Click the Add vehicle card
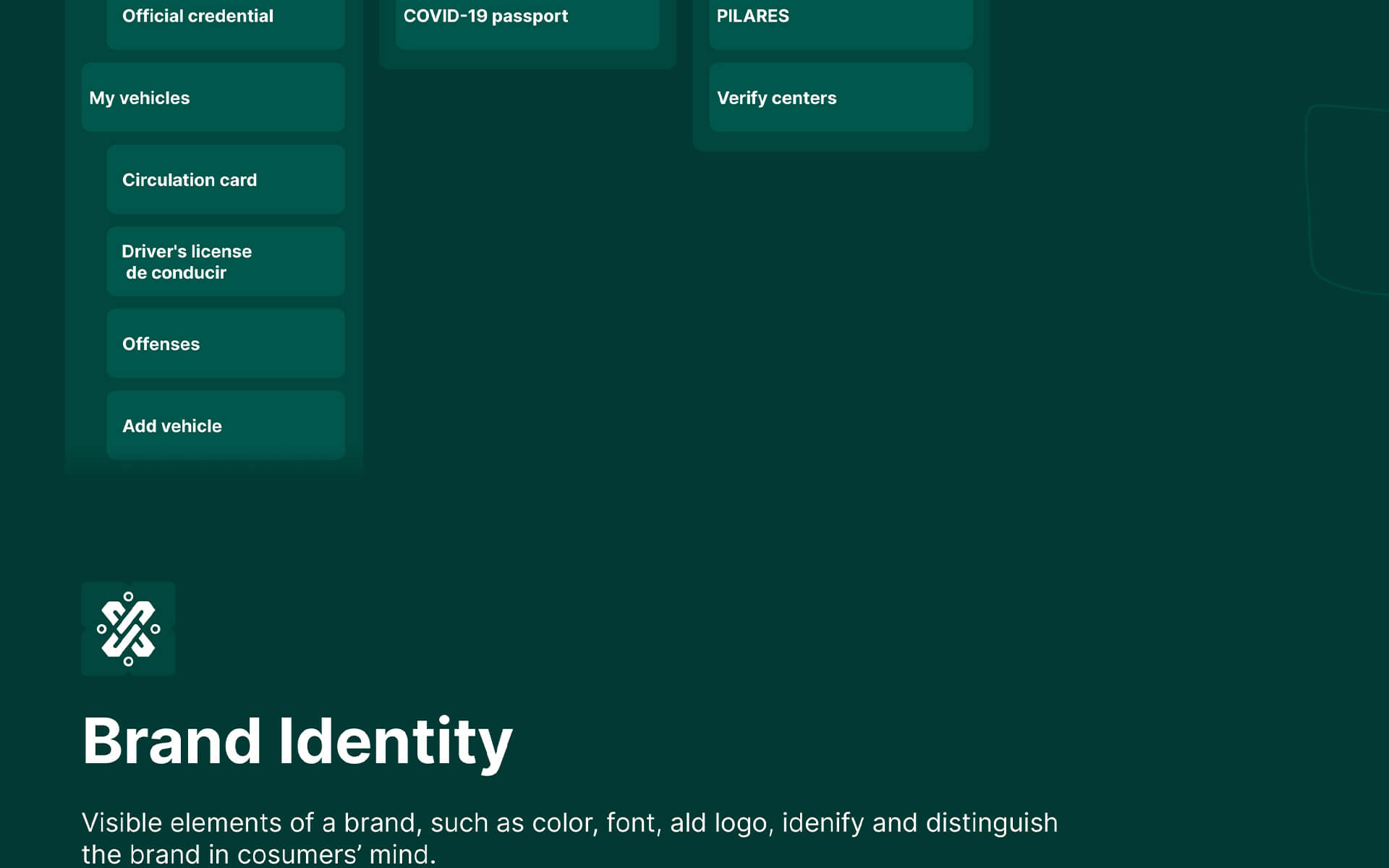Image resolution: width=1389 pixels, height=868 pixels. click(x=225, y=425)
